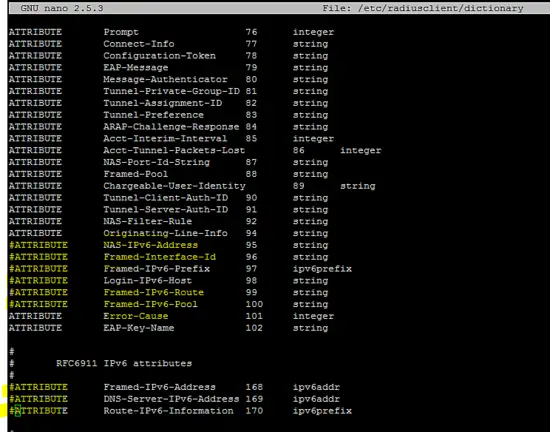Click 'string' type on Chargeable-User-Identity row
The image size is (550, 432).
[358, 186]
